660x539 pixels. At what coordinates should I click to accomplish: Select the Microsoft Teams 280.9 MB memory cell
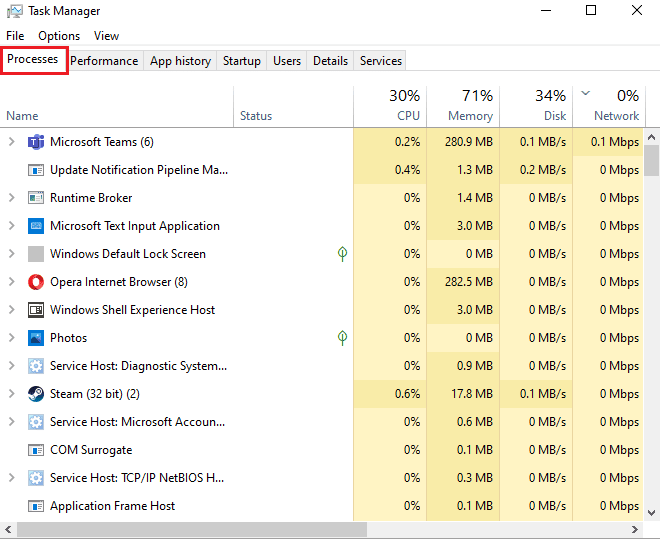click(463, 142)
